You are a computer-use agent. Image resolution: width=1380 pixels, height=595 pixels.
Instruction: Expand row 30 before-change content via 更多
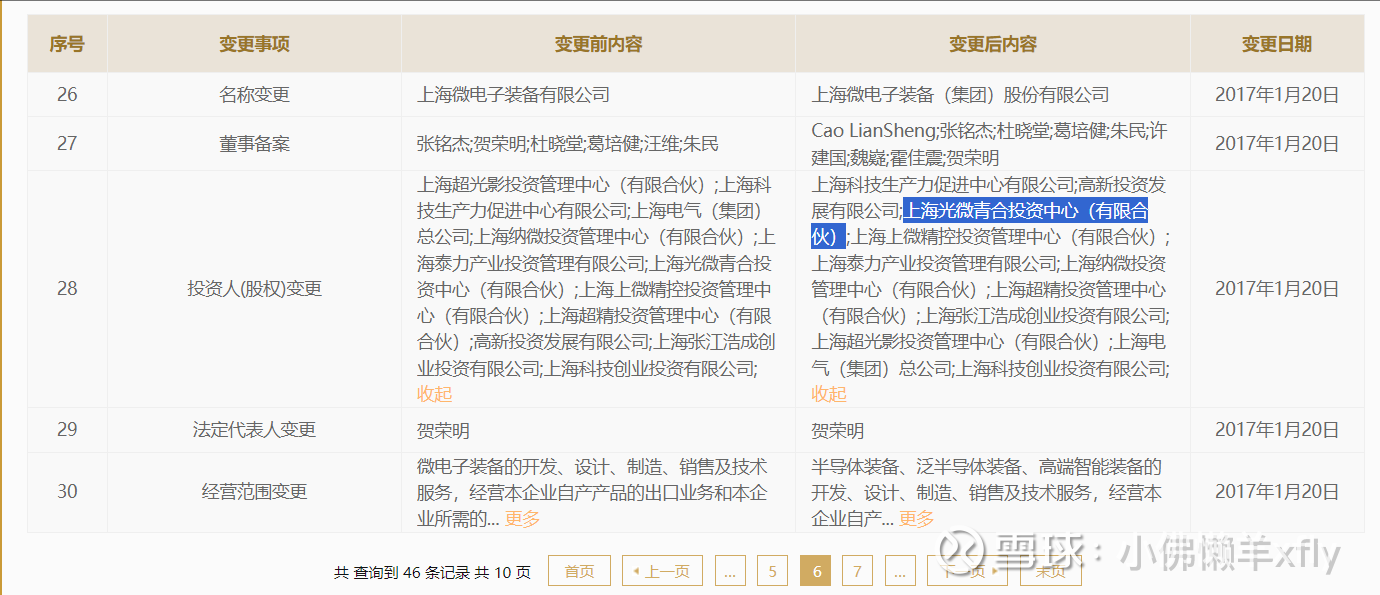point(522,518)
